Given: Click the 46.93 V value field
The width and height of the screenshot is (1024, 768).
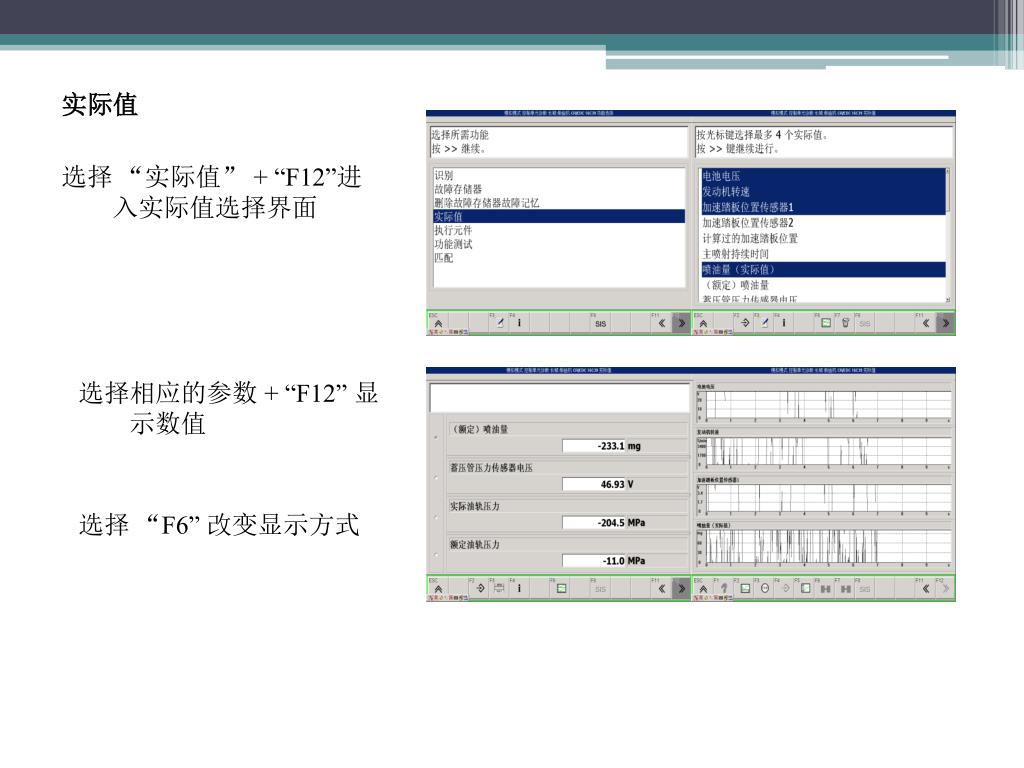Looking at the screenshot, I should [x=594, y=485].
